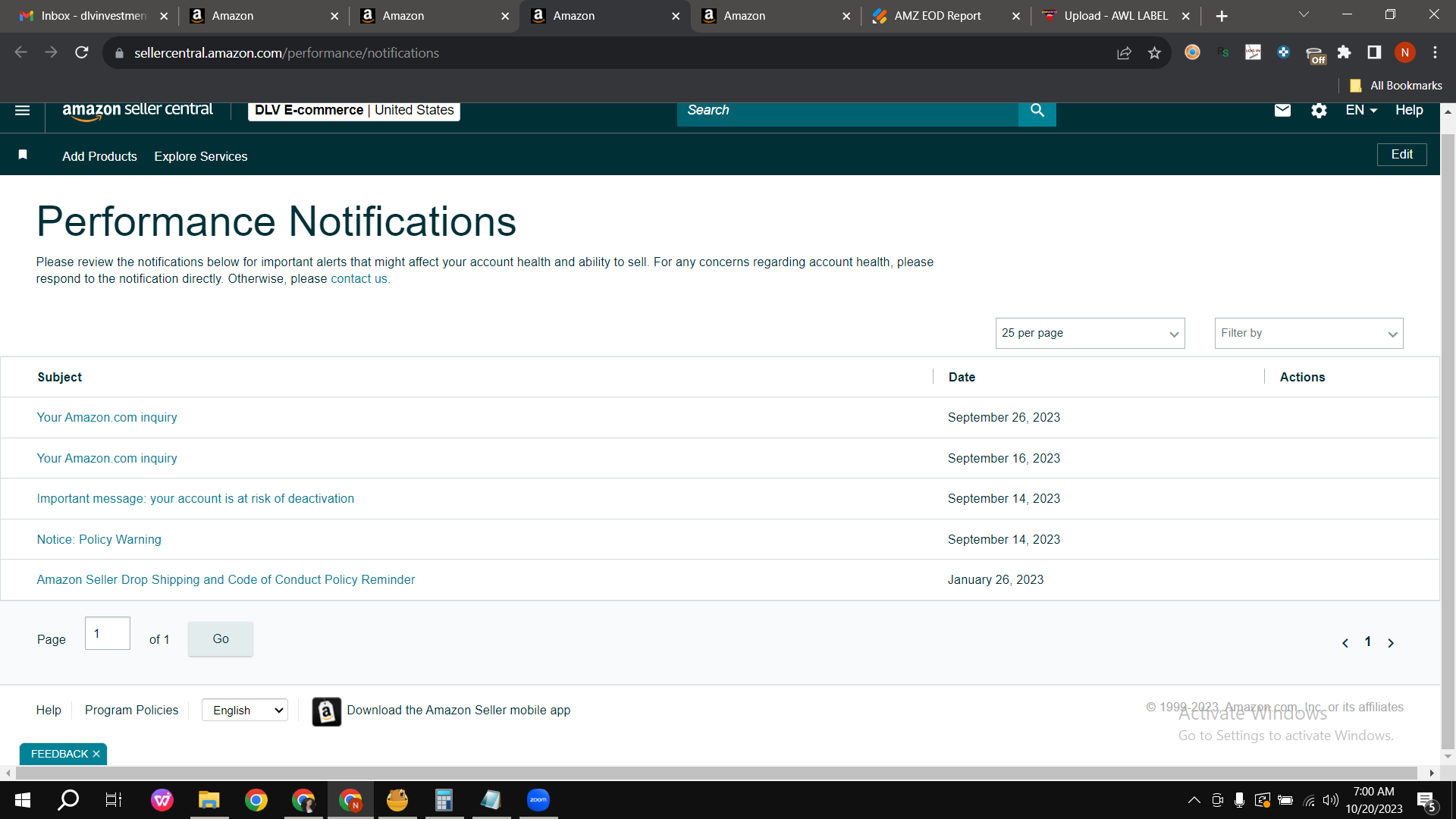The height and width of the screenshot is (819, 1456).
Task: Open the DLV E-commerce account switcher
Action: pos(354,111)
